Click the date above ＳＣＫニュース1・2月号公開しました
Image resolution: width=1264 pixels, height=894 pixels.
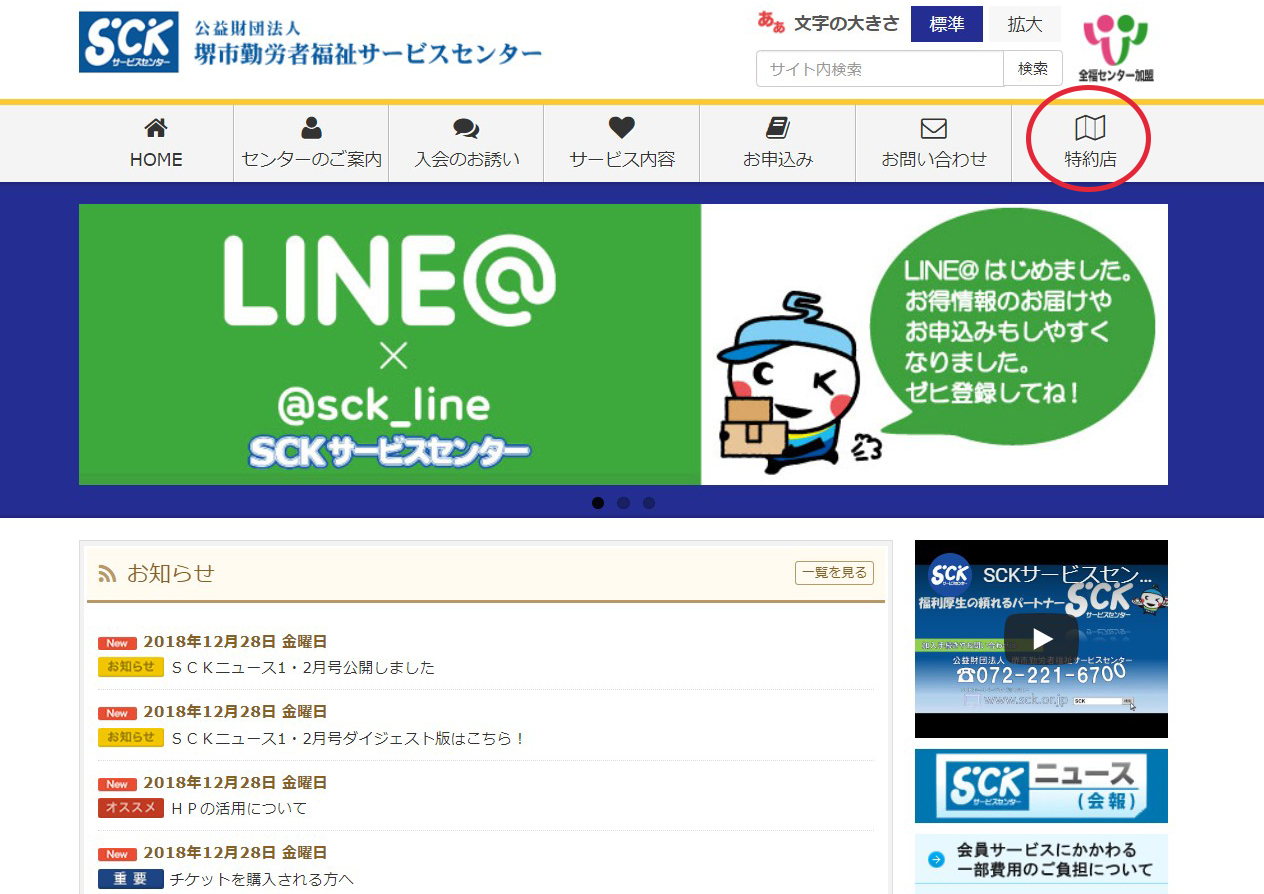click(x=235, y=642)
